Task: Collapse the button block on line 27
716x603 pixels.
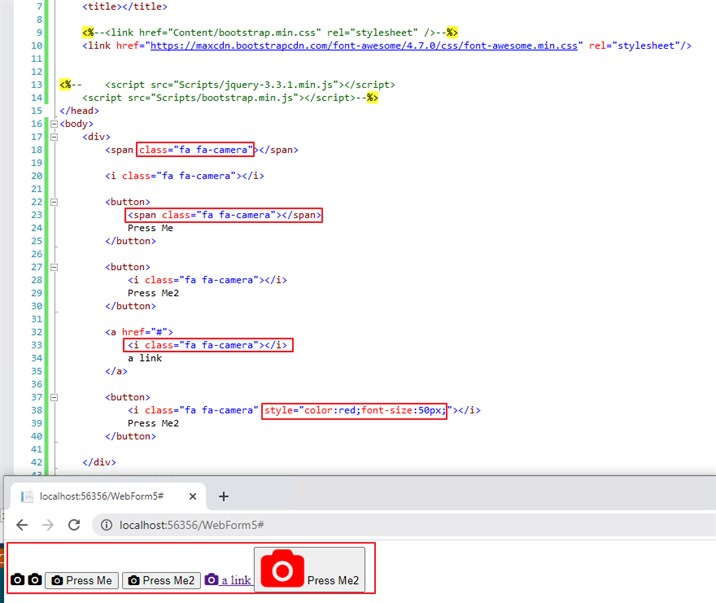Action: tap(54, 267)
